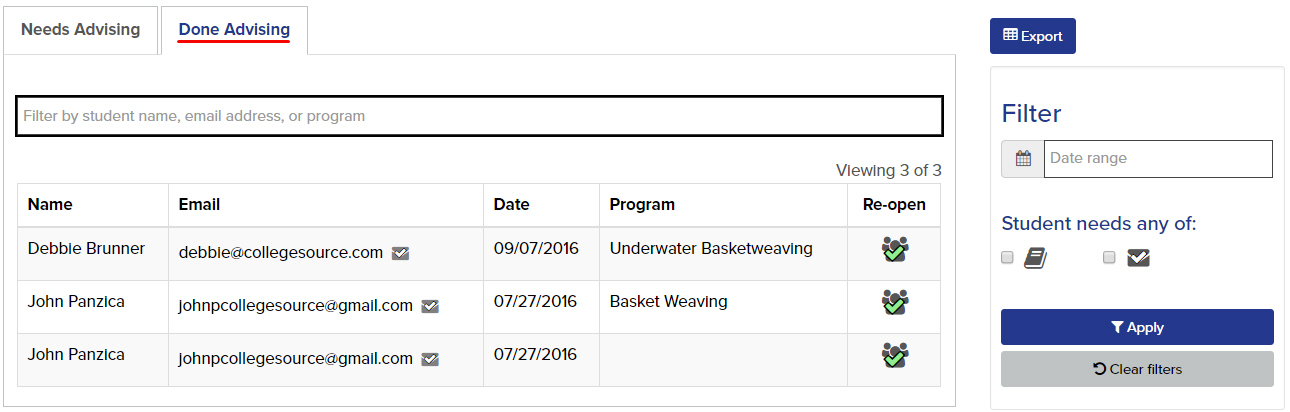1290x412 pixels.
Task: Switch to the Needs Advising tab
Action: (x=81, y=30)
